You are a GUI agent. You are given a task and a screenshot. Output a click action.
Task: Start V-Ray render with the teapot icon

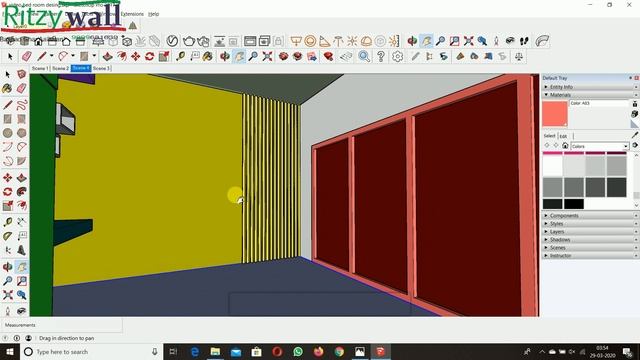click(x=189, y=41)
